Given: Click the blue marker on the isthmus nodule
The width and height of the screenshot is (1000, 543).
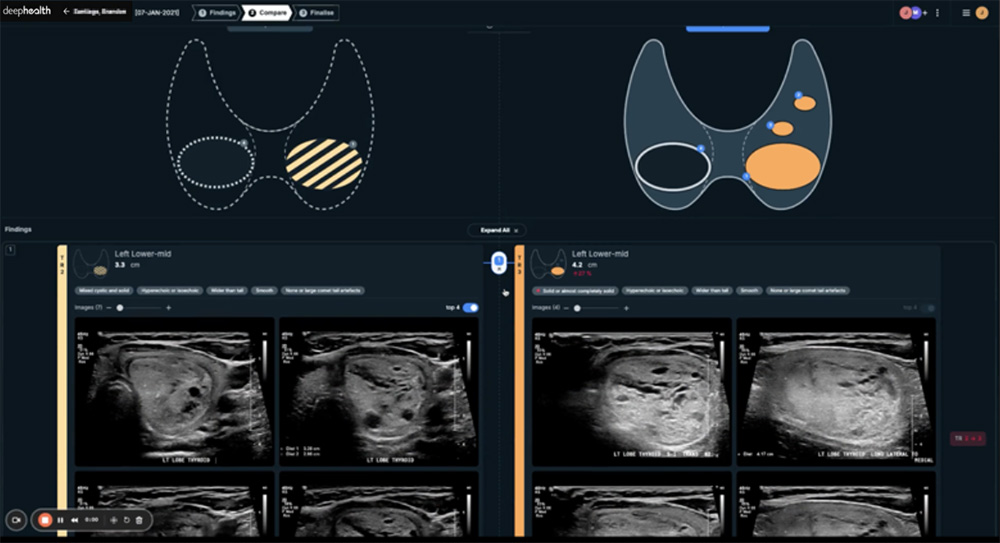Looking at the screenshot, I should pyautogui.click(x=746, y=177).
